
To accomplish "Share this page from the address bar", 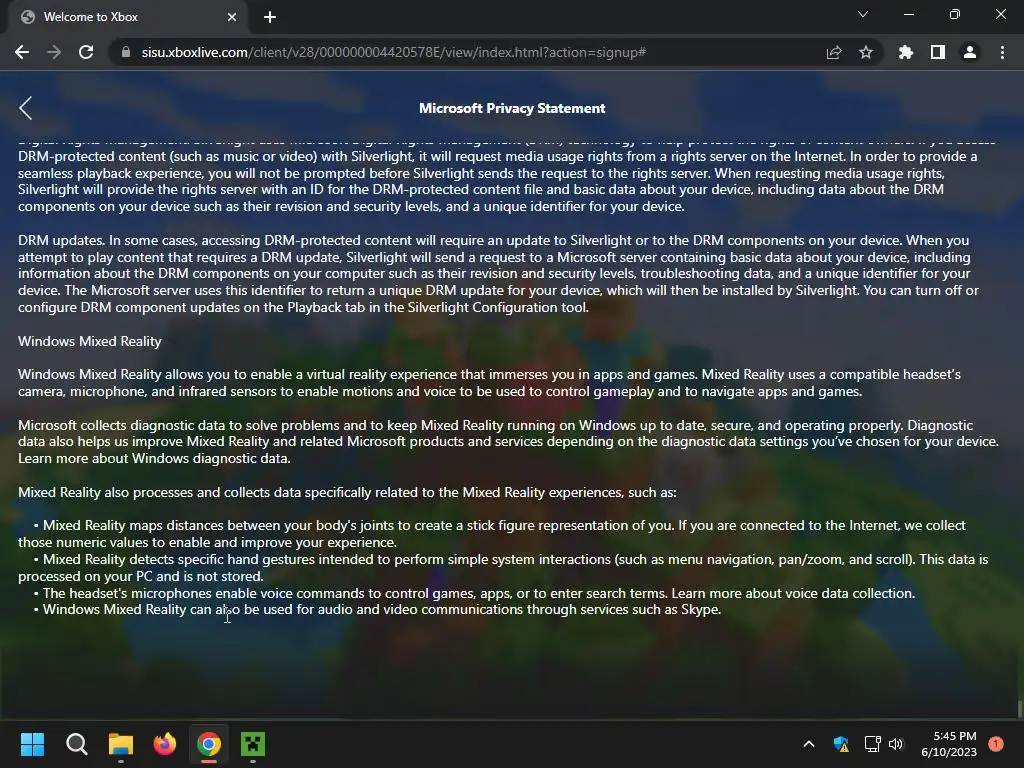I will pyautogui.click(x=834, y=52).
